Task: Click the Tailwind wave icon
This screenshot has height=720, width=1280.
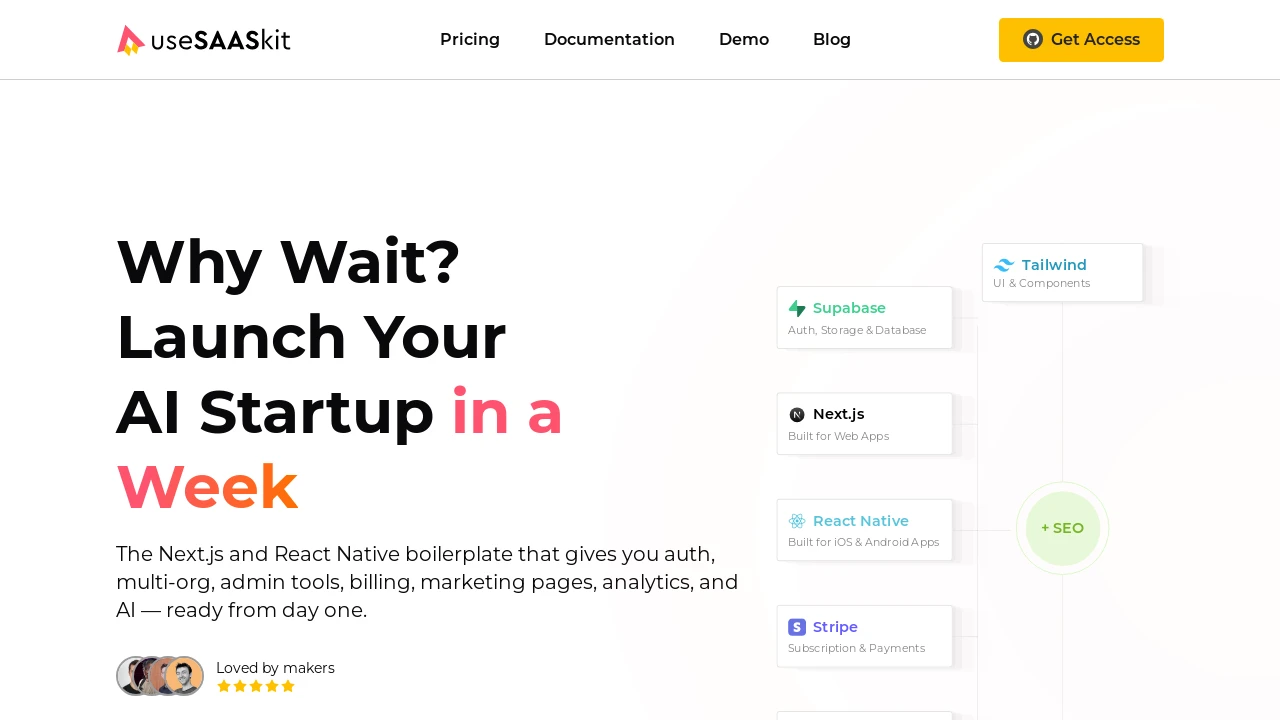Action: point(1004,265)
